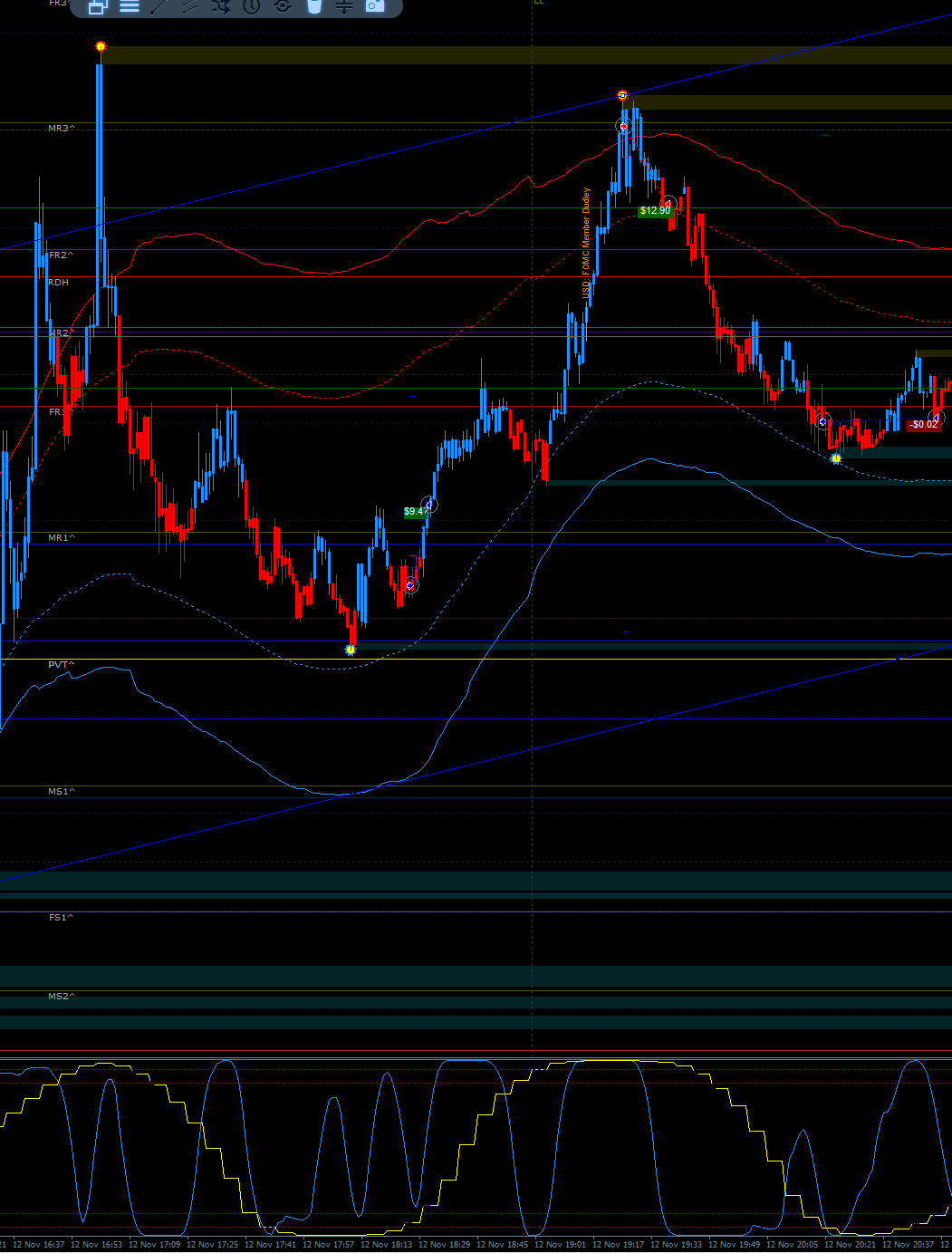This screenshot has width=952, height=1253.
Task: Click the RDH level label
Action: coord(58,283)
